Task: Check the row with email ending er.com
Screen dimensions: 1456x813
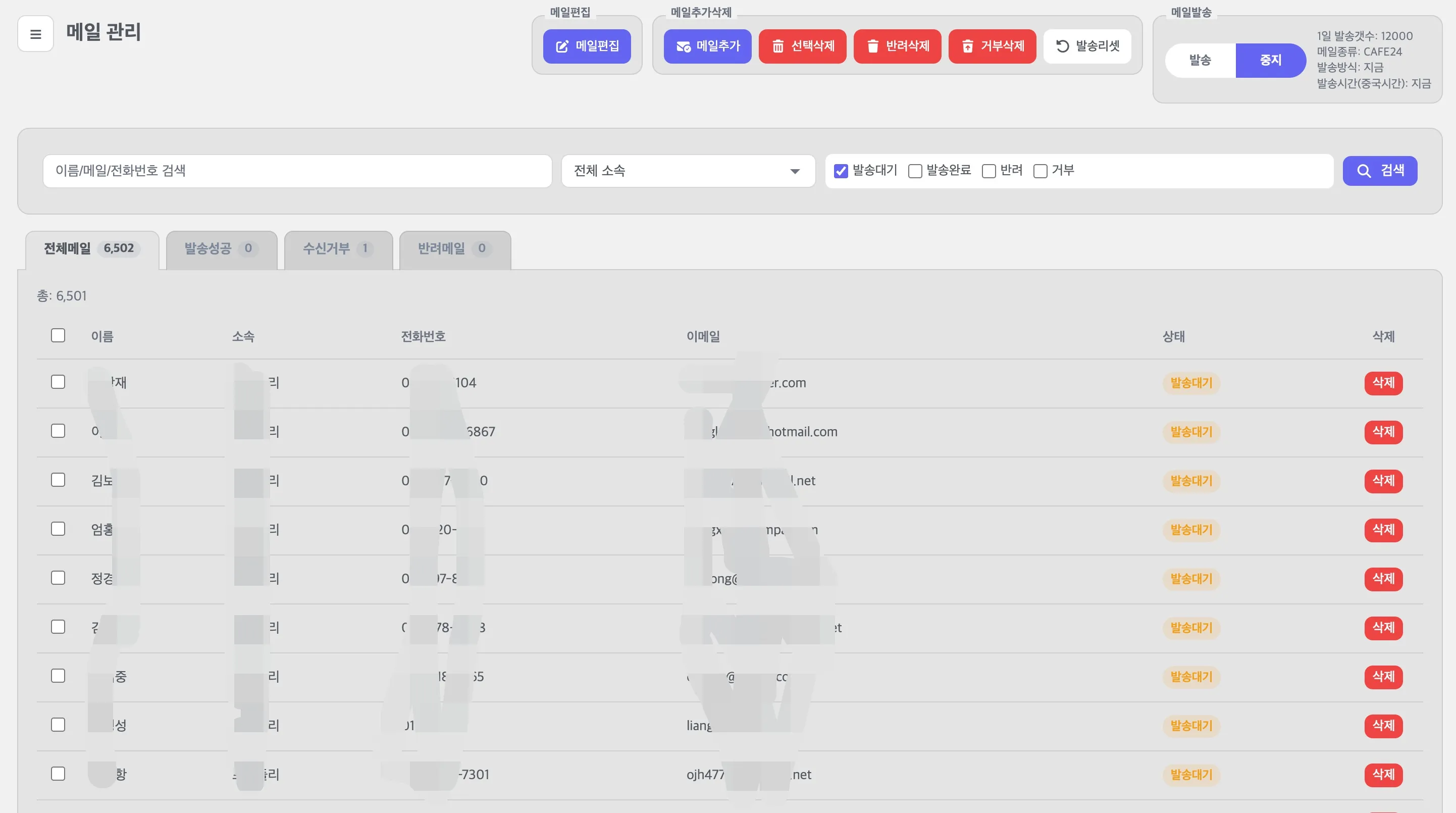Action: point(58,382)
